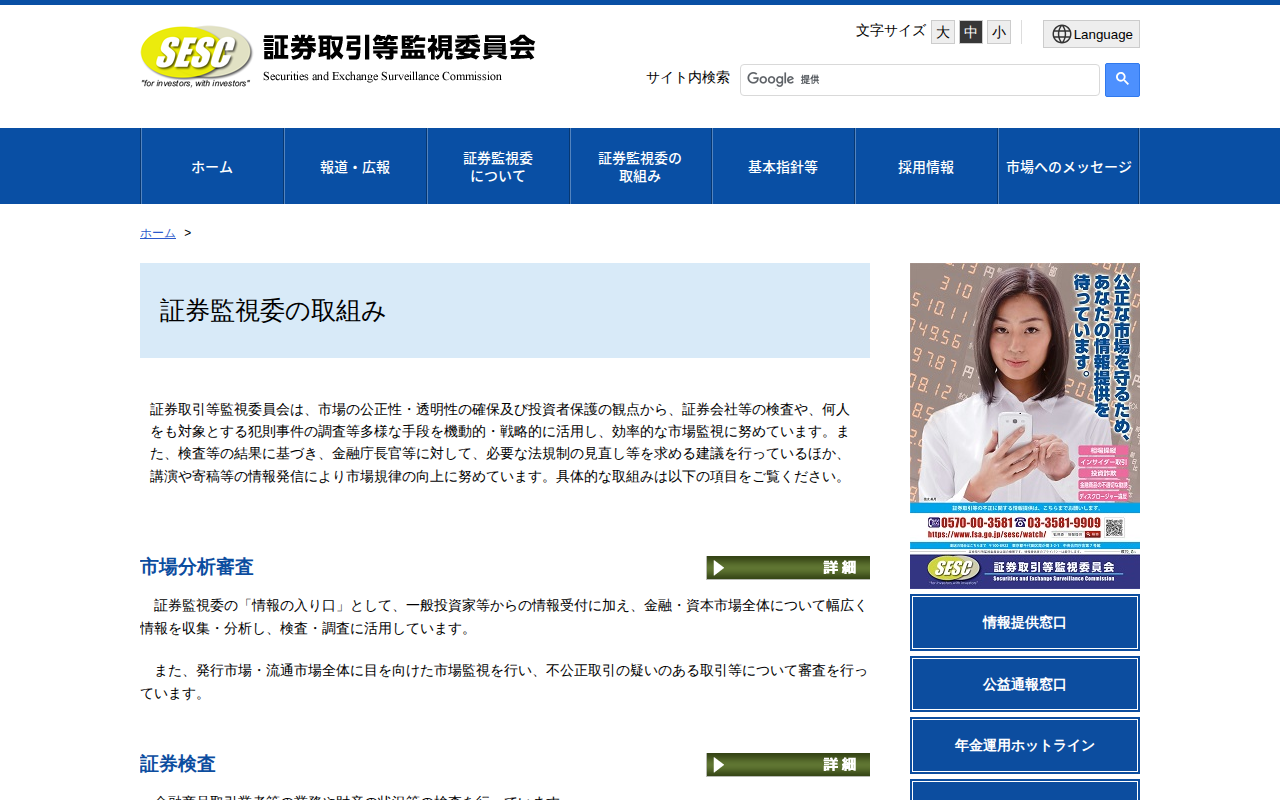Open the 年金運用ホットライン sidebar button
This screenshot has width=1280, height=800.
coord(1025,746)
